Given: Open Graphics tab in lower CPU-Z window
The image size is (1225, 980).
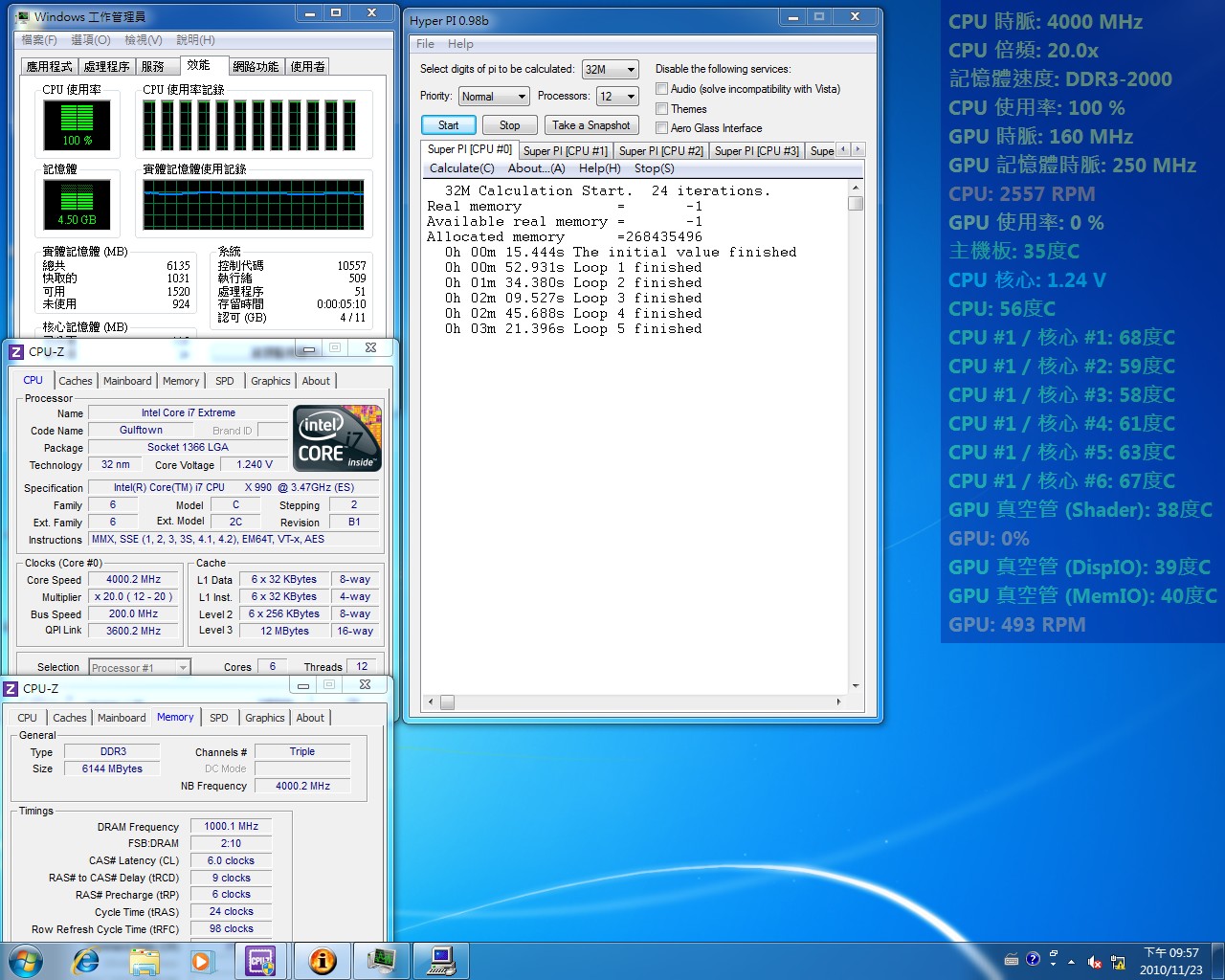Looking at the screenshot, I should coord(265,718).
